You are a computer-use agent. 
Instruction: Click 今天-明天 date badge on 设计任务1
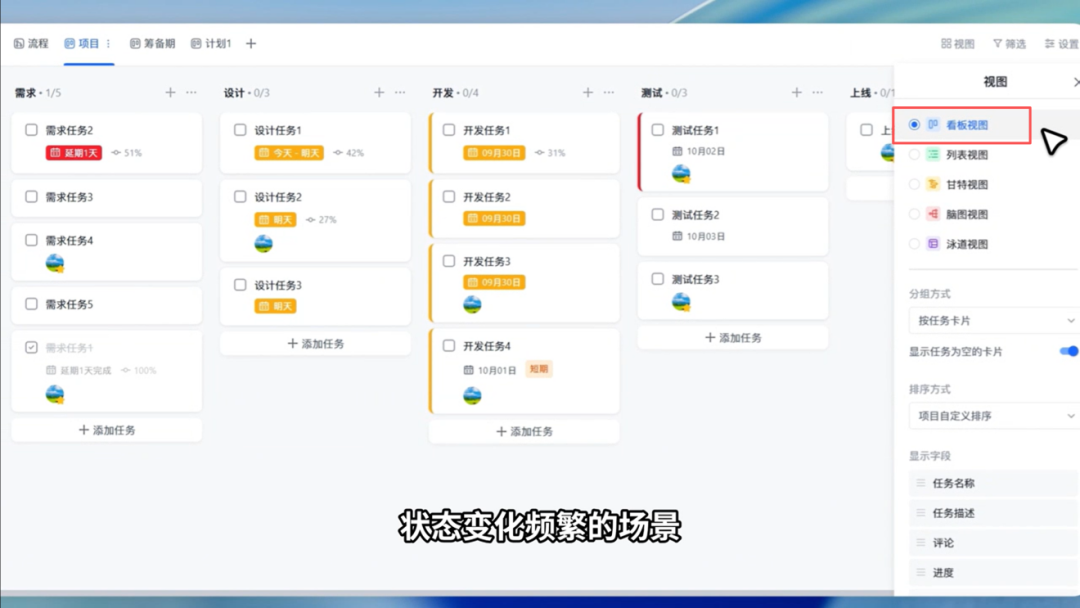(x=289, y=153)
